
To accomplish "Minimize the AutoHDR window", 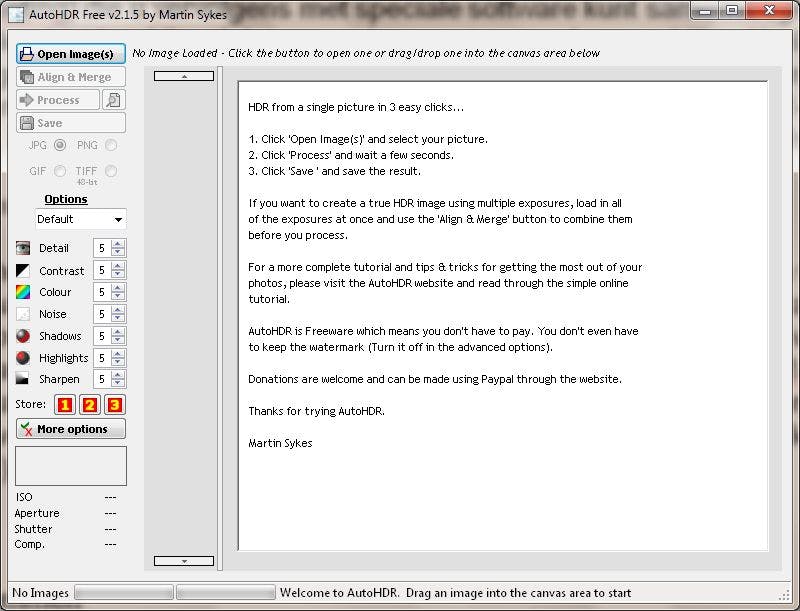I will click(705, 11).
